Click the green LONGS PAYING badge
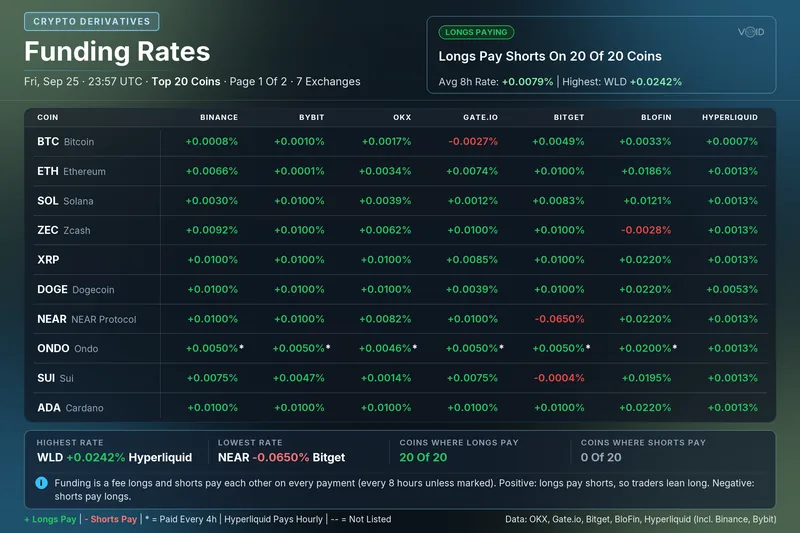This screenshot has height=533, width=800. (x=476, y=32)
